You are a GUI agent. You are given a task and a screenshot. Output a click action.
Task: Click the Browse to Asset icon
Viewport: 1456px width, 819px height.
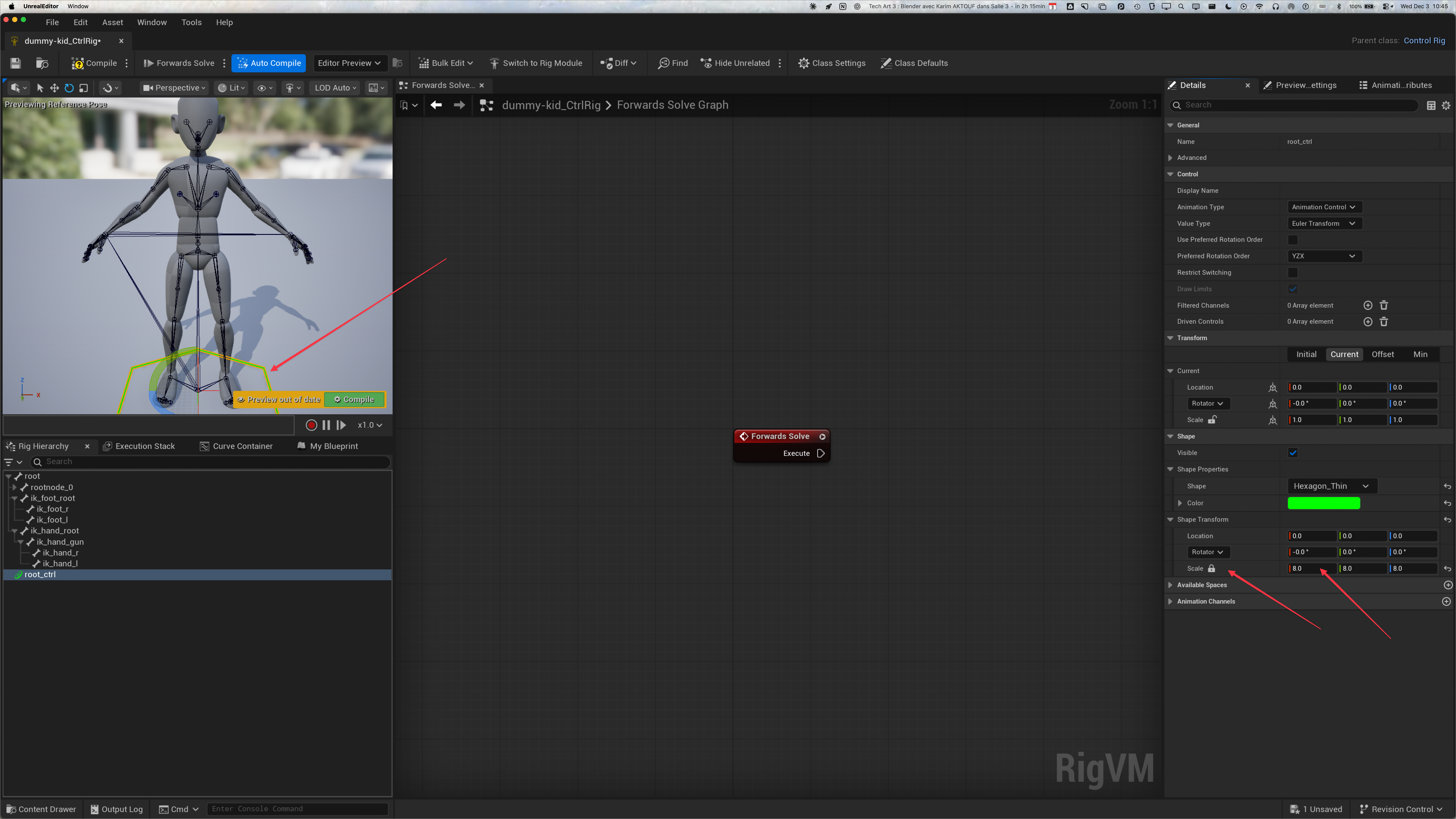[x=42, y=63]
